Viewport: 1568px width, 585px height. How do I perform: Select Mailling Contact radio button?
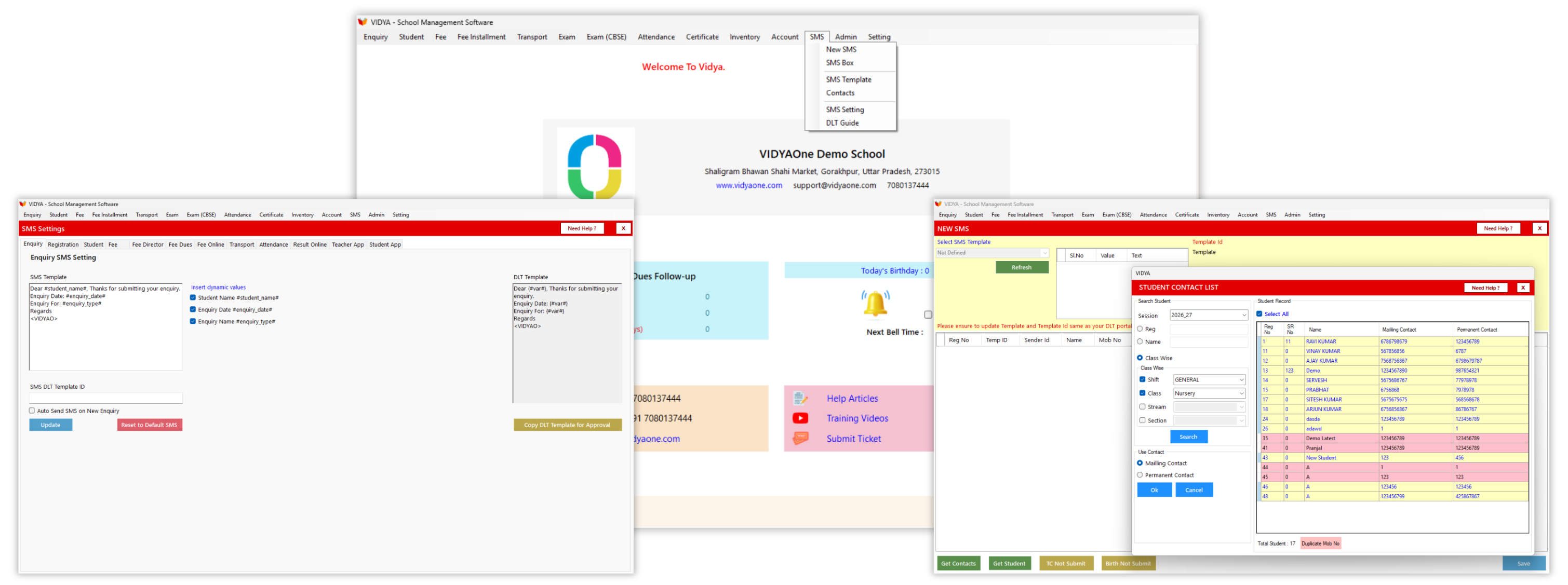pos(1140,464)
